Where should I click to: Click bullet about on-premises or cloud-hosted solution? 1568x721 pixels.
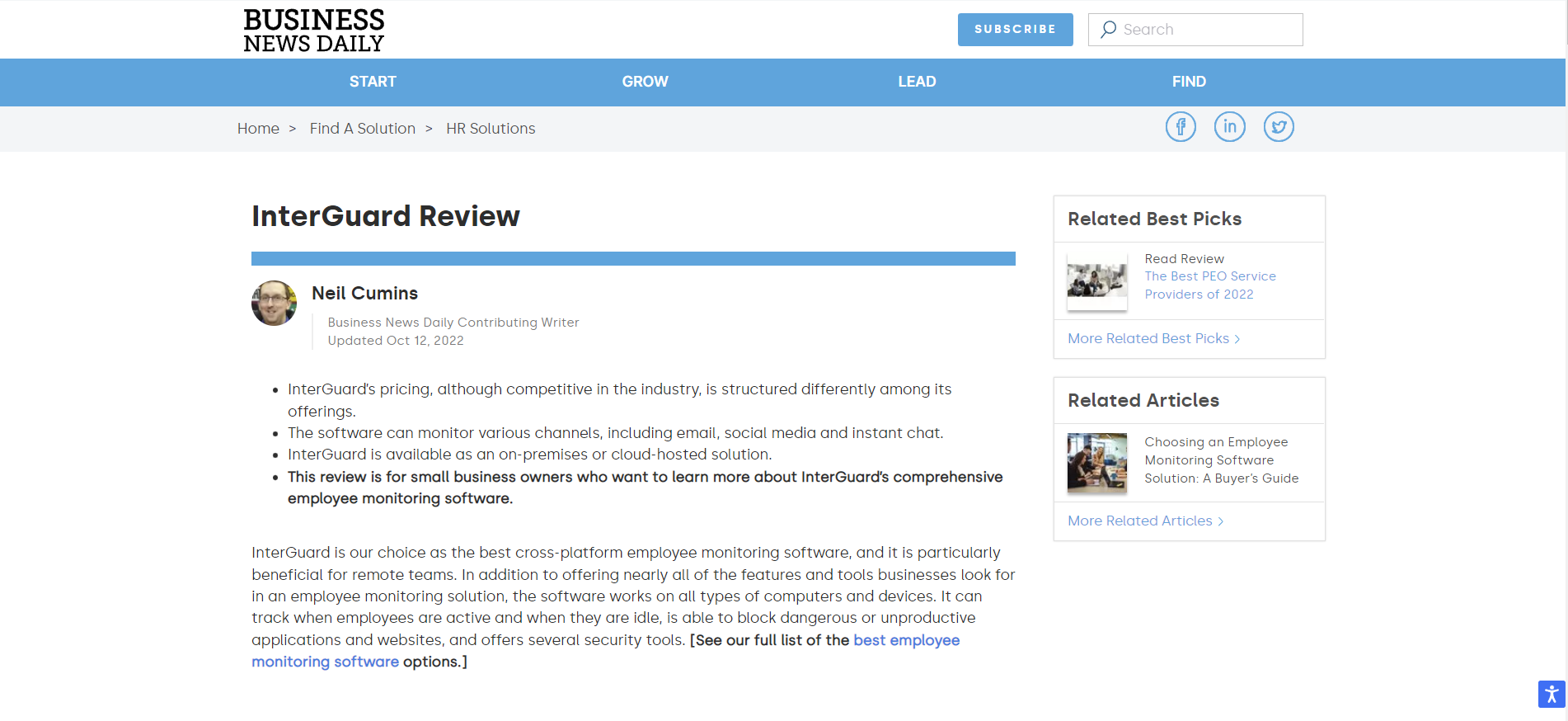click(529, 455)
